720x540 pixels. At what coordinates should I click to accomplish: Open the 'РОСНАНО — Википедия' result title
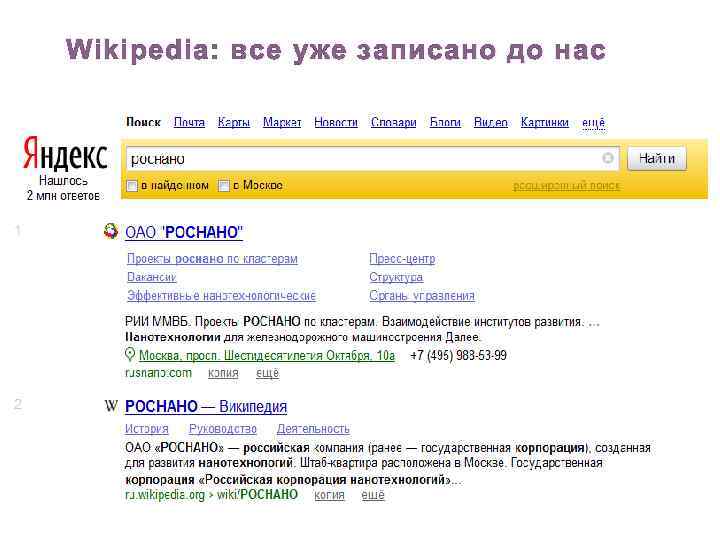tap(206, 406)
